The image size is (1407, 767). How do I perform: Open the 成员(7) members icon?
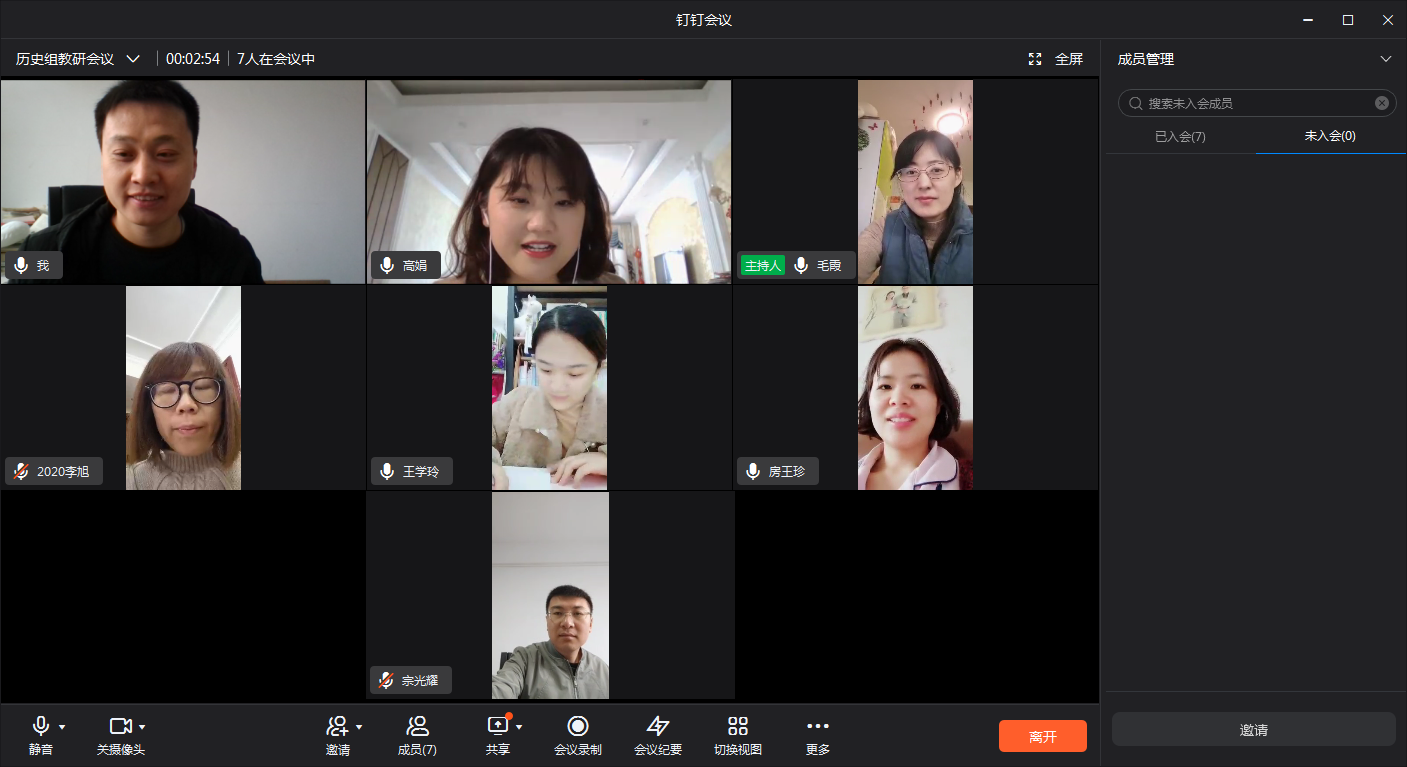[x=417, y=727]
